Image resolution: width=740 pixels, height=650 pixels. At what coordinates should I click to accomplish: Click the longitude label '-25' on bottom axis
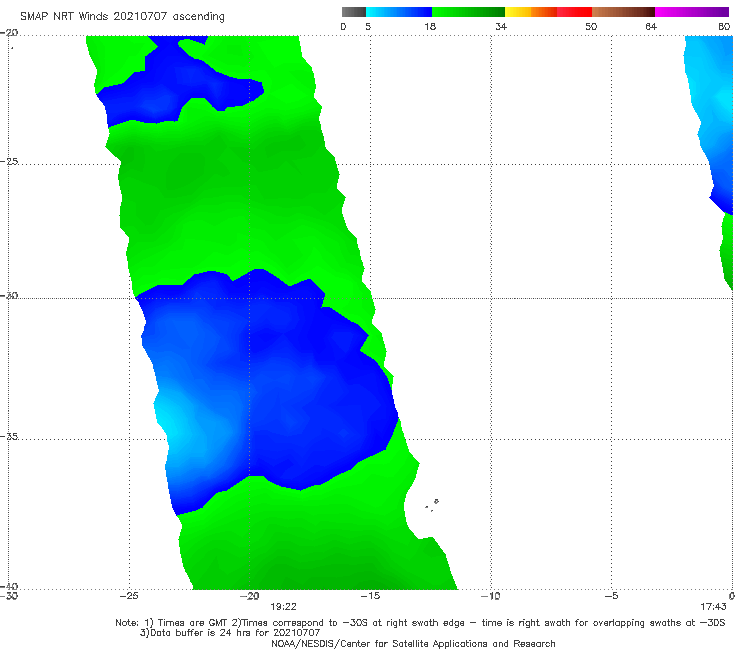tap(129, 596)
